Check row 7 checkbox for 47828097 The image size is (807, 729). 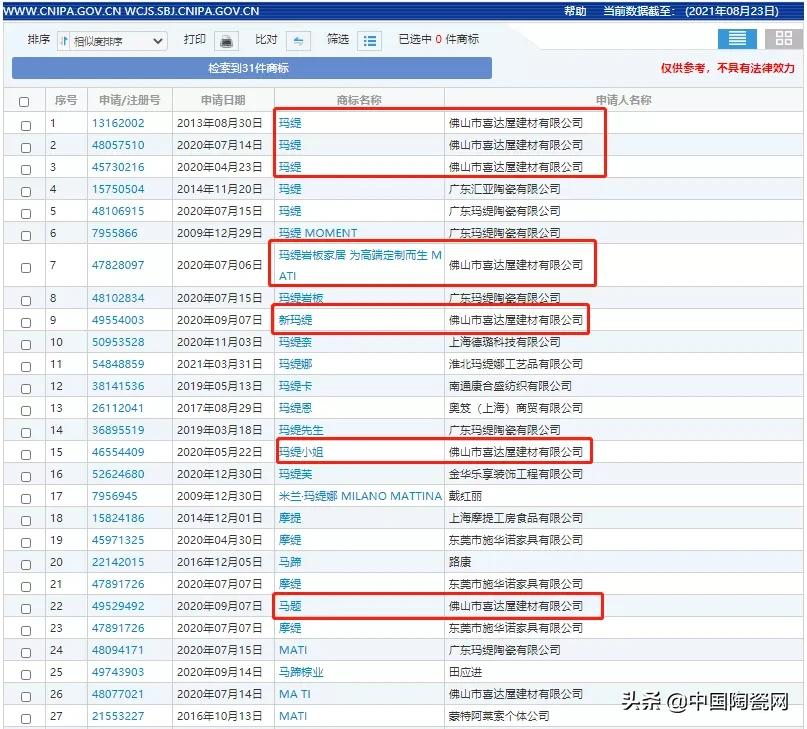click(26, 268)
